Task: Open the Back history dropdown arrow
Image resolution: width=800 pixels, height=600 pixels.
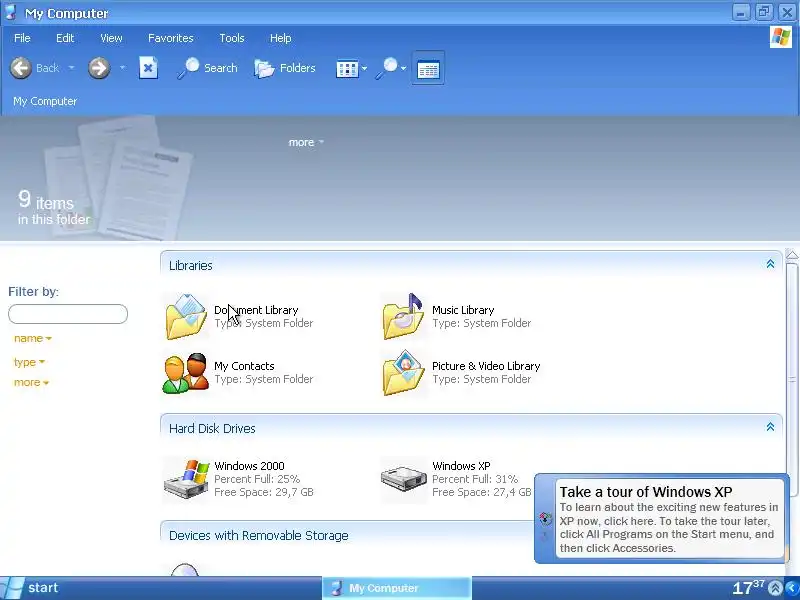Action: (71, 67)
